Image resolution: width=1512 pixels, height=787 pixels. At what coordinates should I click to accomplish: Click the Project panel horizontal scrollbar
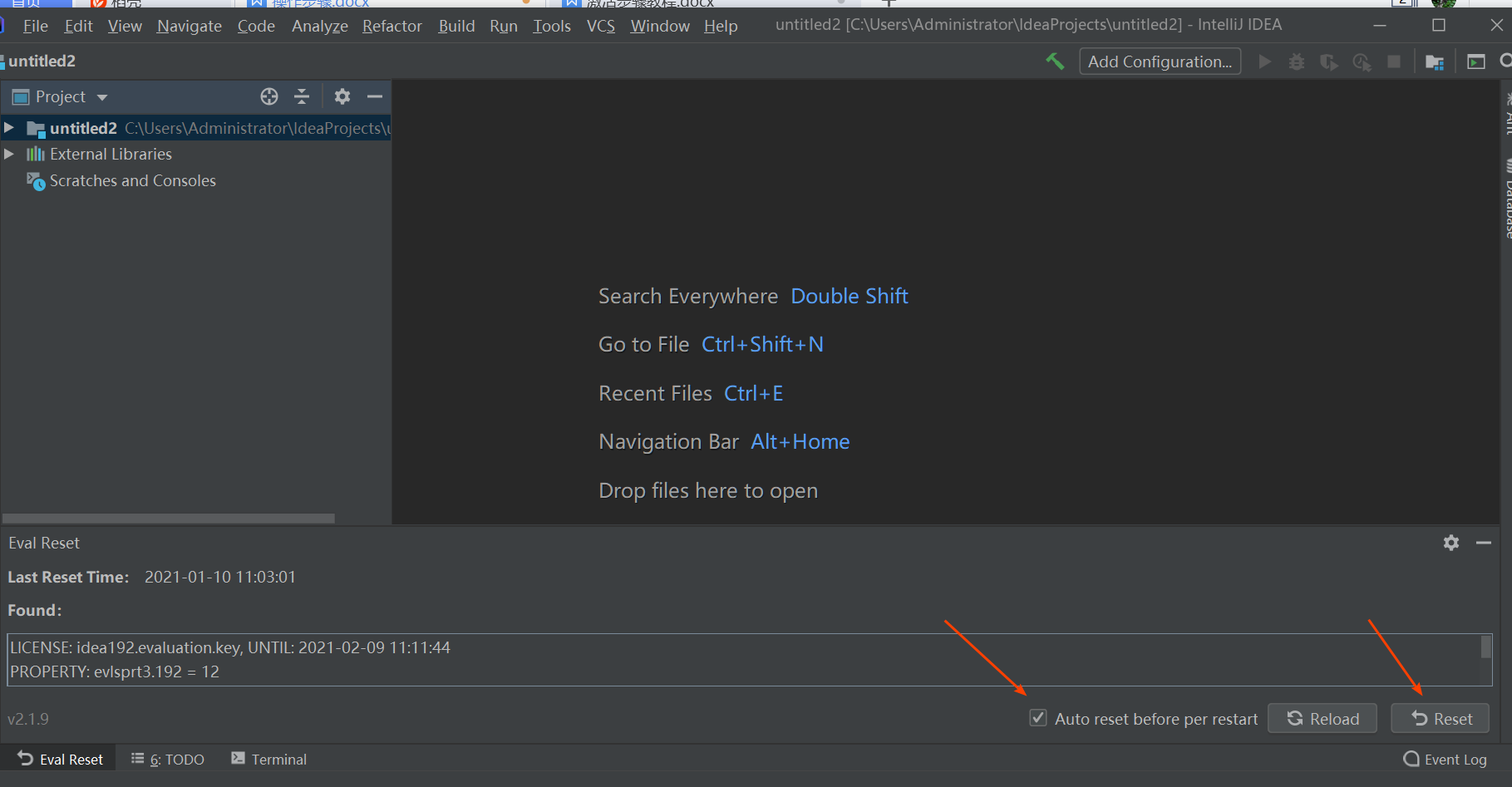pyautogui.click(x=169, y=519)
